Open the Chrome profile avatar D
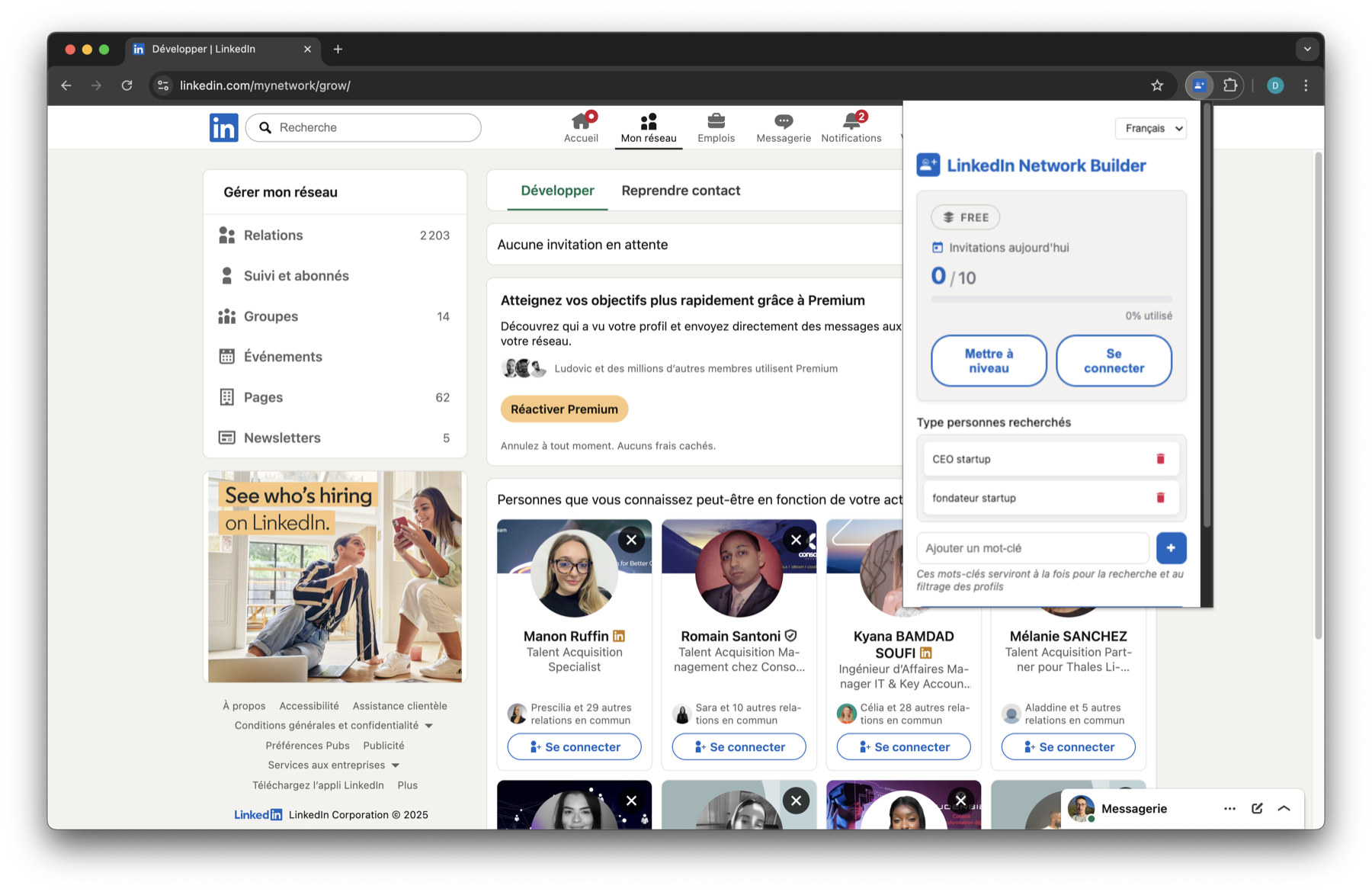1372x892 pixels. pos(1275,85)
